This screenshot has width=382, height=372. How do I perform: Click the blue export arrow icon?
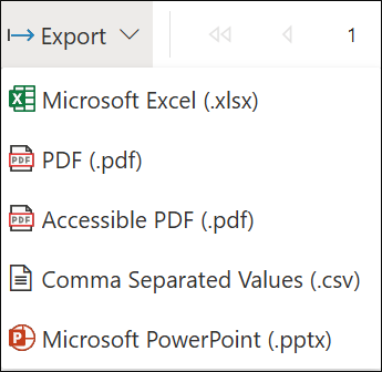point(21,35)
